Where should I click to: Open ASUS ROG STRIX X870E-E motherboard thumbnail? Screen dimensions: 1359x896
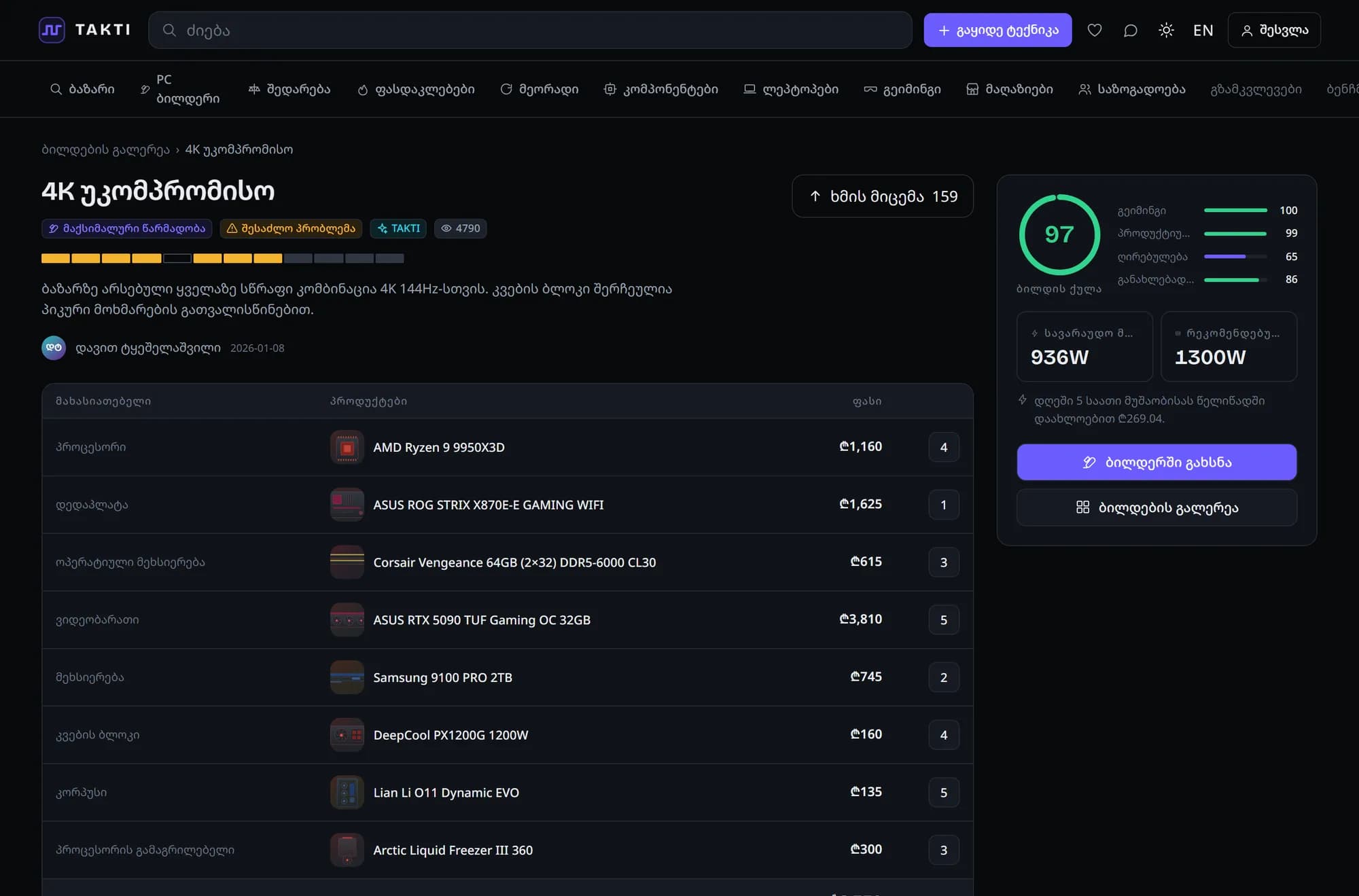[347, 505]
